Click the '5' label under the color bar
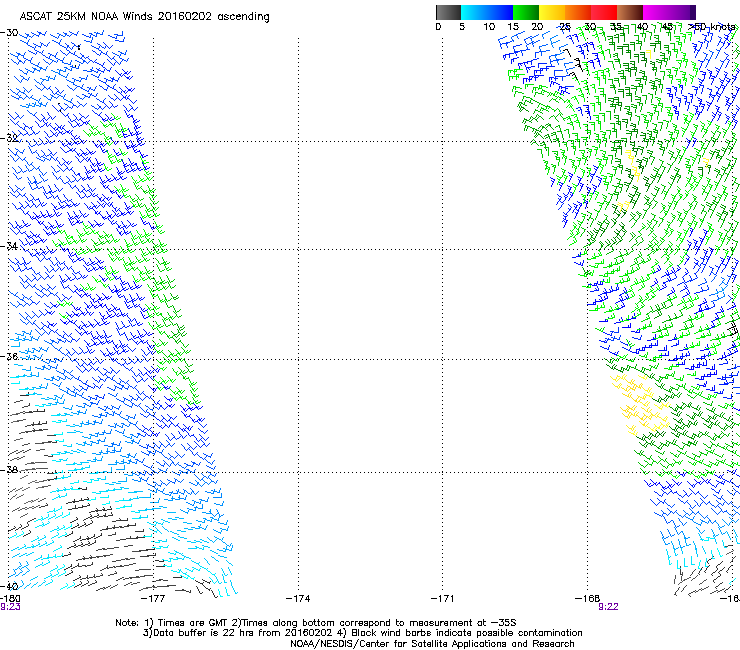740x650 pixels. [462, 27]
